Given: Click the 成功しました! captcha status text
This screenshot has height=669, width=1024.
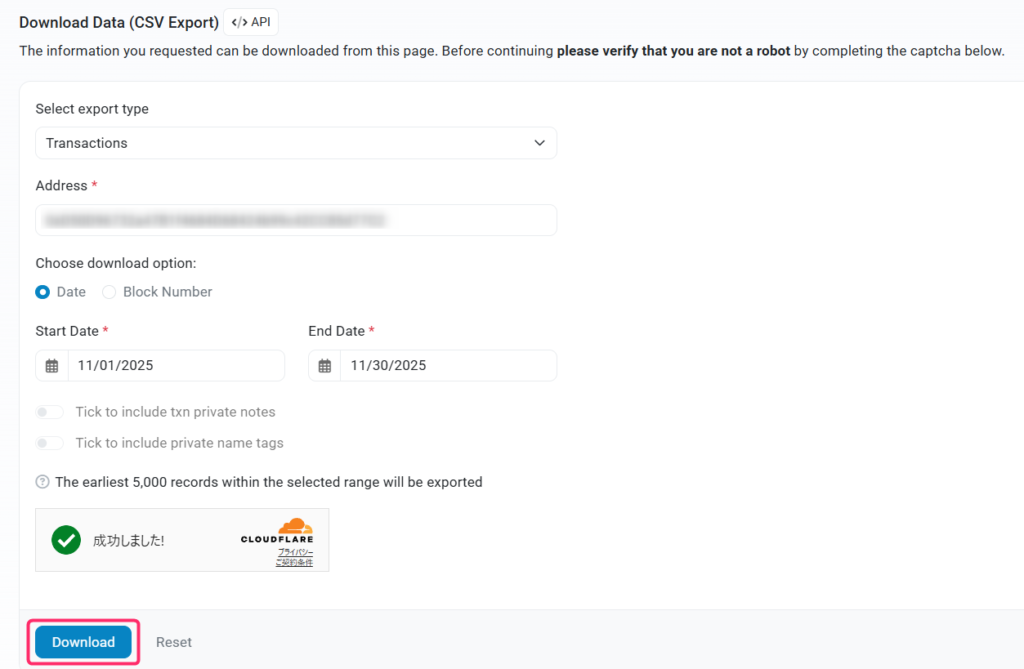Looking at the screenshot, I should point(128,540).
